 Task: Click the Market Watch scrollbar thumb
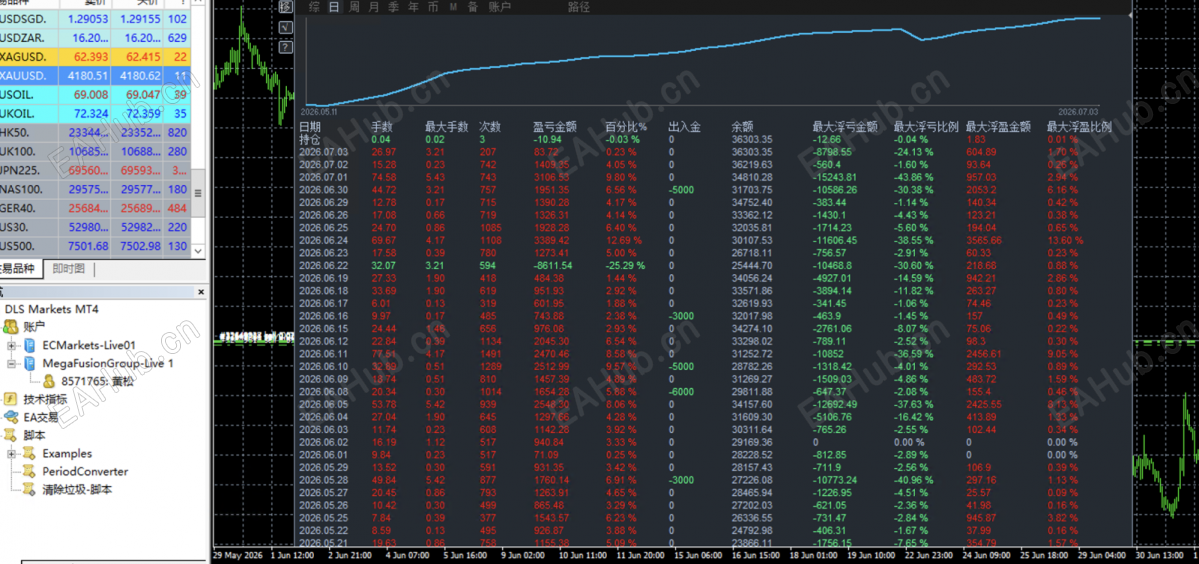click(199, 194)
